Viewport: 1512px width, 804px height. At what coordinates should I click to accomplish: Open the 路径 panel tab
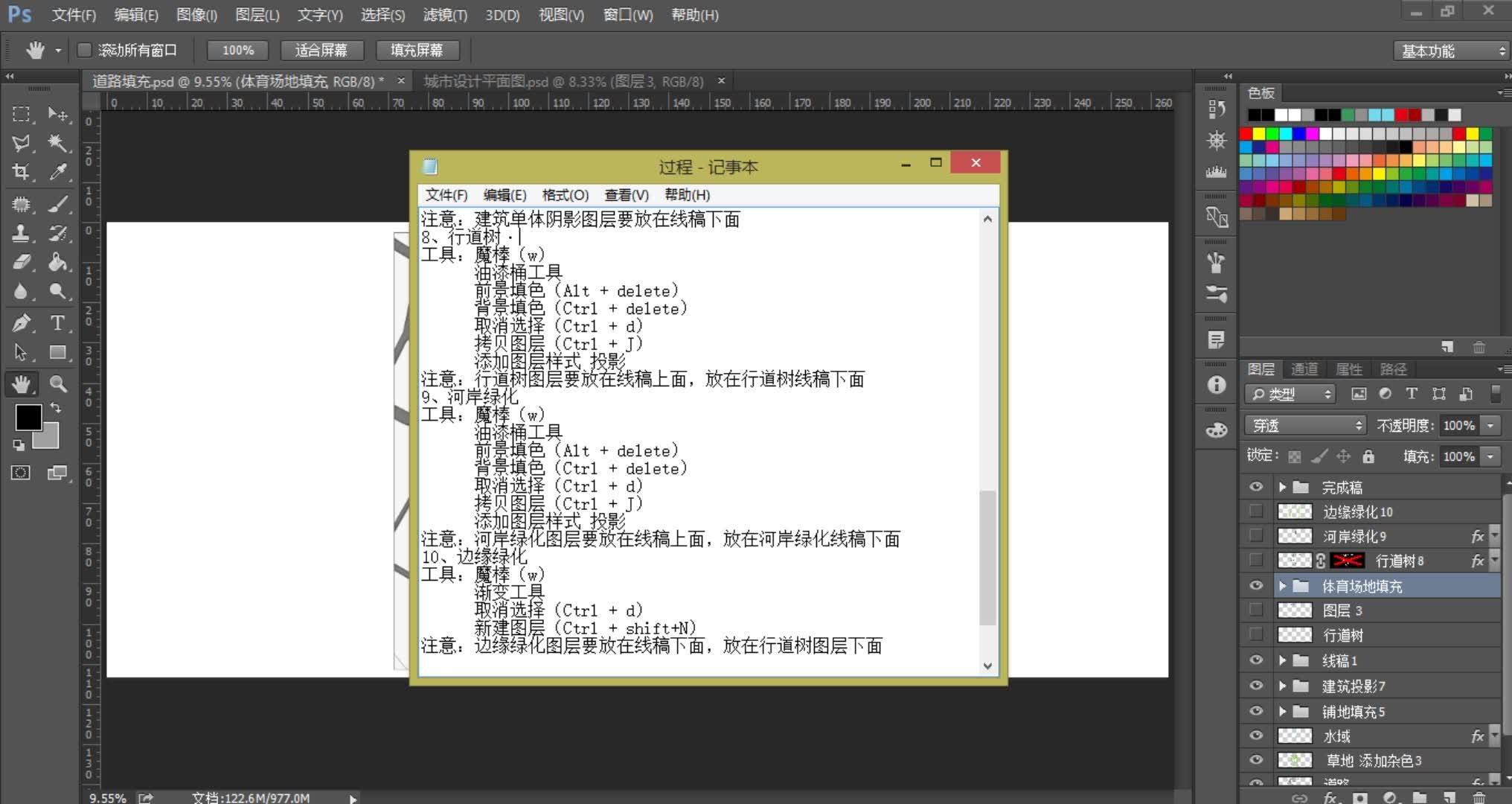[1393, 369]
